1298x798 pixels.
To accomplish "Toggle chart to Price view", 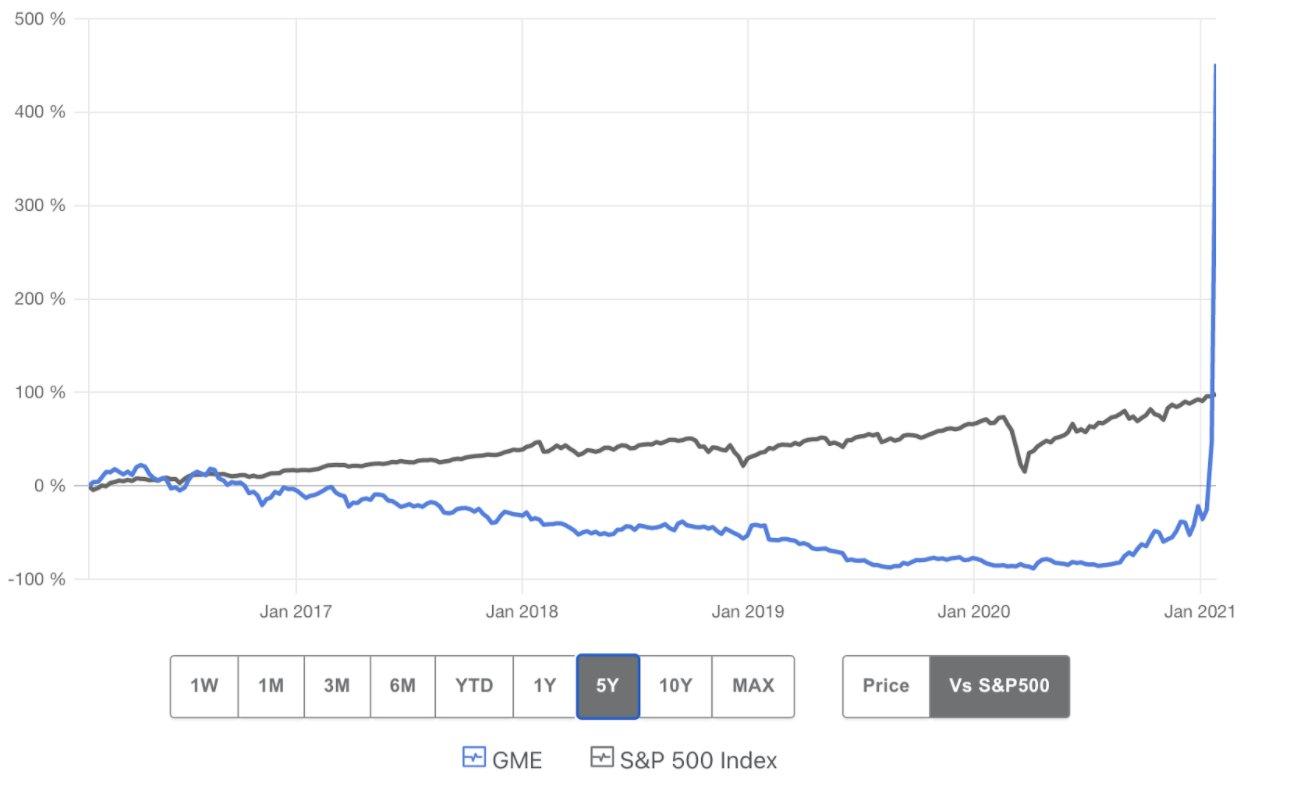I will pos(886,686).
